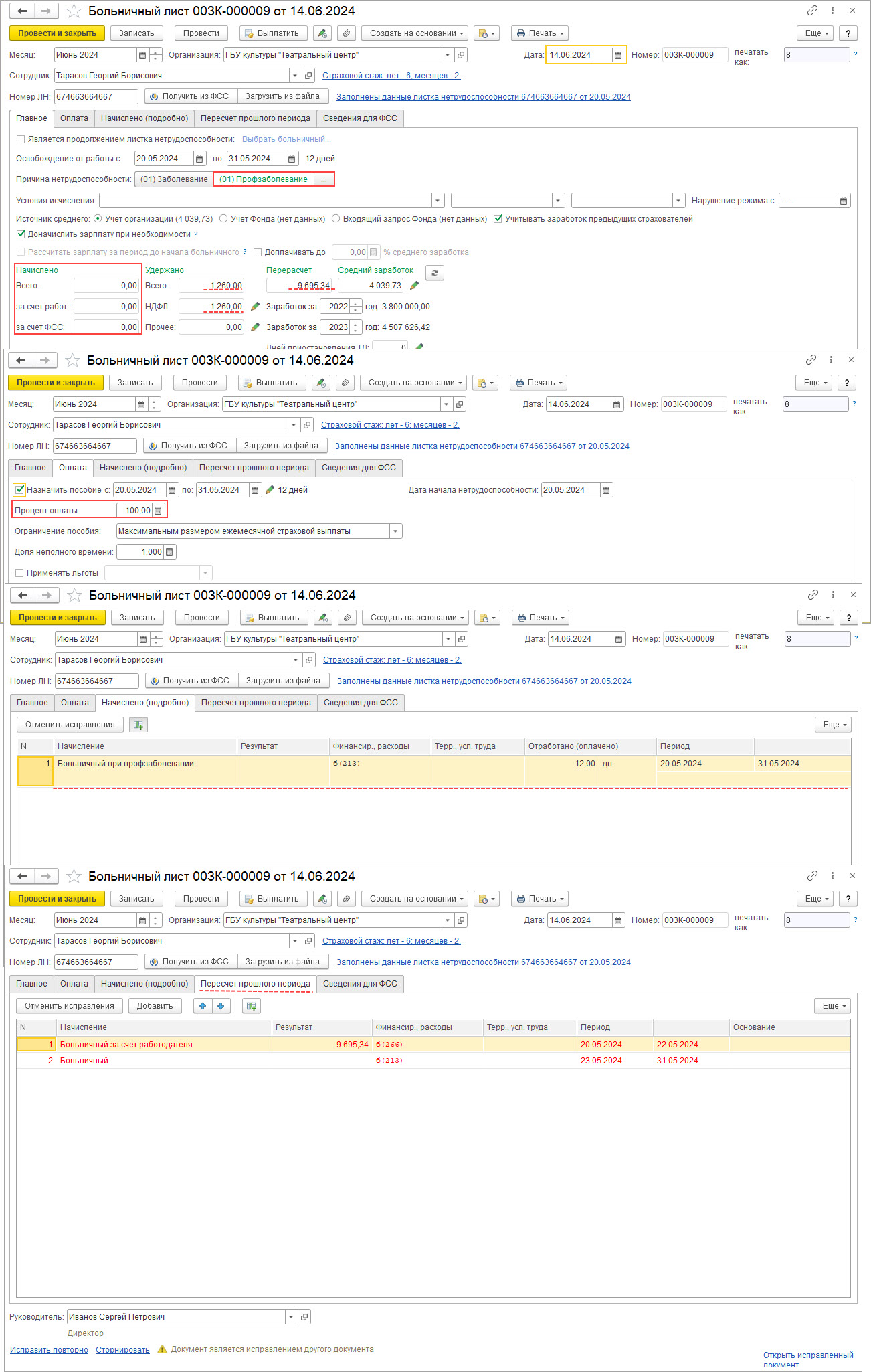Click the pencil icon beside the Прочее 0,00 field
Screen dimensions: 871x1372
255,327
